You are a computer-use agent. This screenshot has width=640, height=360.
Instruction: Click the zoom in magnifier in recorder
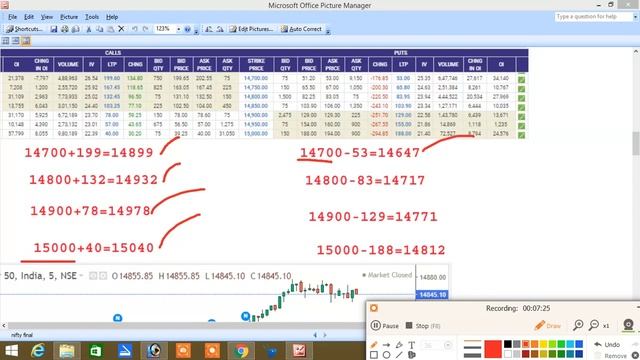pos(578,325)
